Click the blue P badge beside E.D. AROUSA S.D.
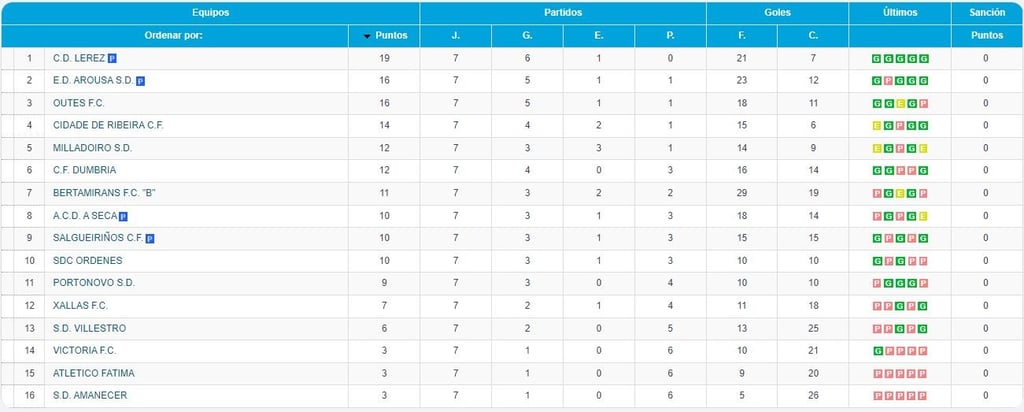The height and width of the screenshot is (412, 1024). coord(140,81)
